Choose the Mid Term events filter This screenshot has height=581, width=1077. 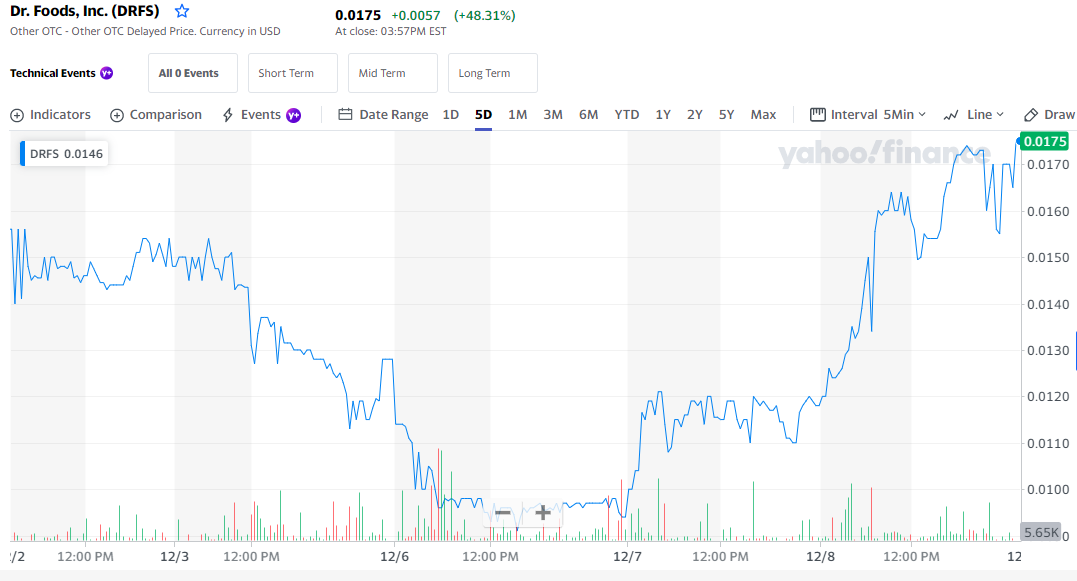click(393, 73)
